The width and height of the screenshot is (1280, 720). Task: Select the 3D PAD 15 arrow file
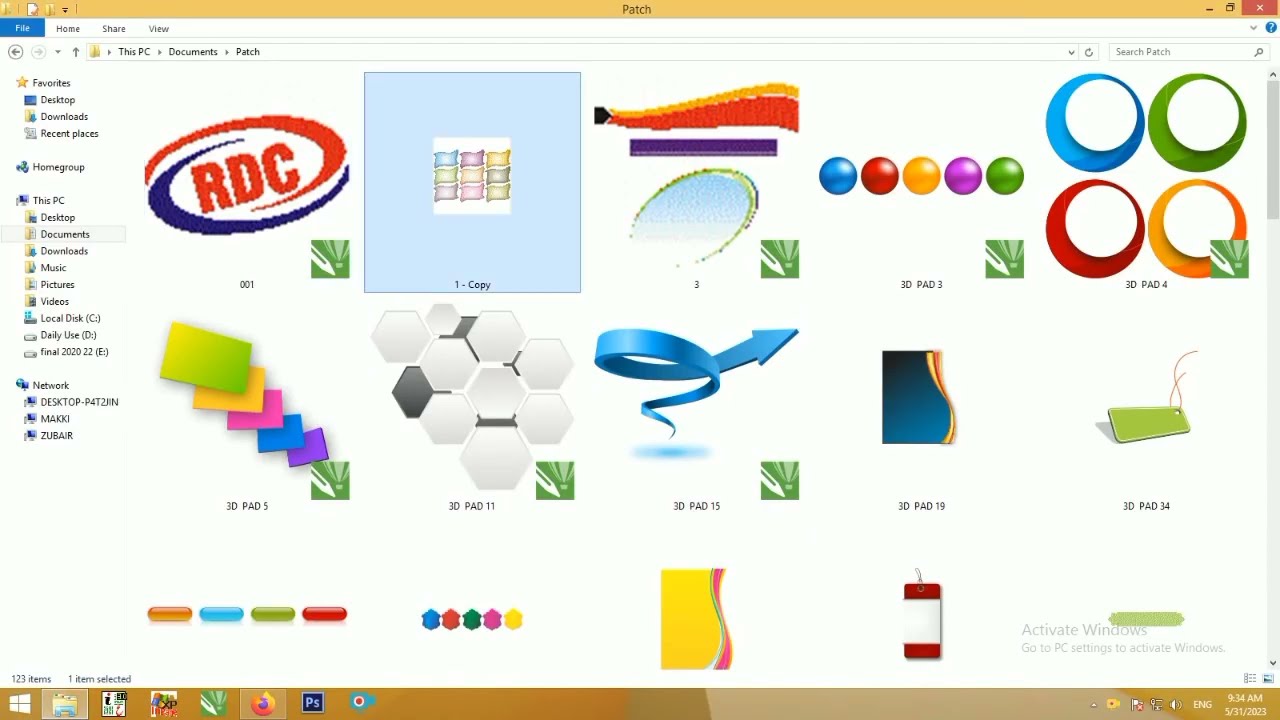pyautogui.click(x=697, y=404)
